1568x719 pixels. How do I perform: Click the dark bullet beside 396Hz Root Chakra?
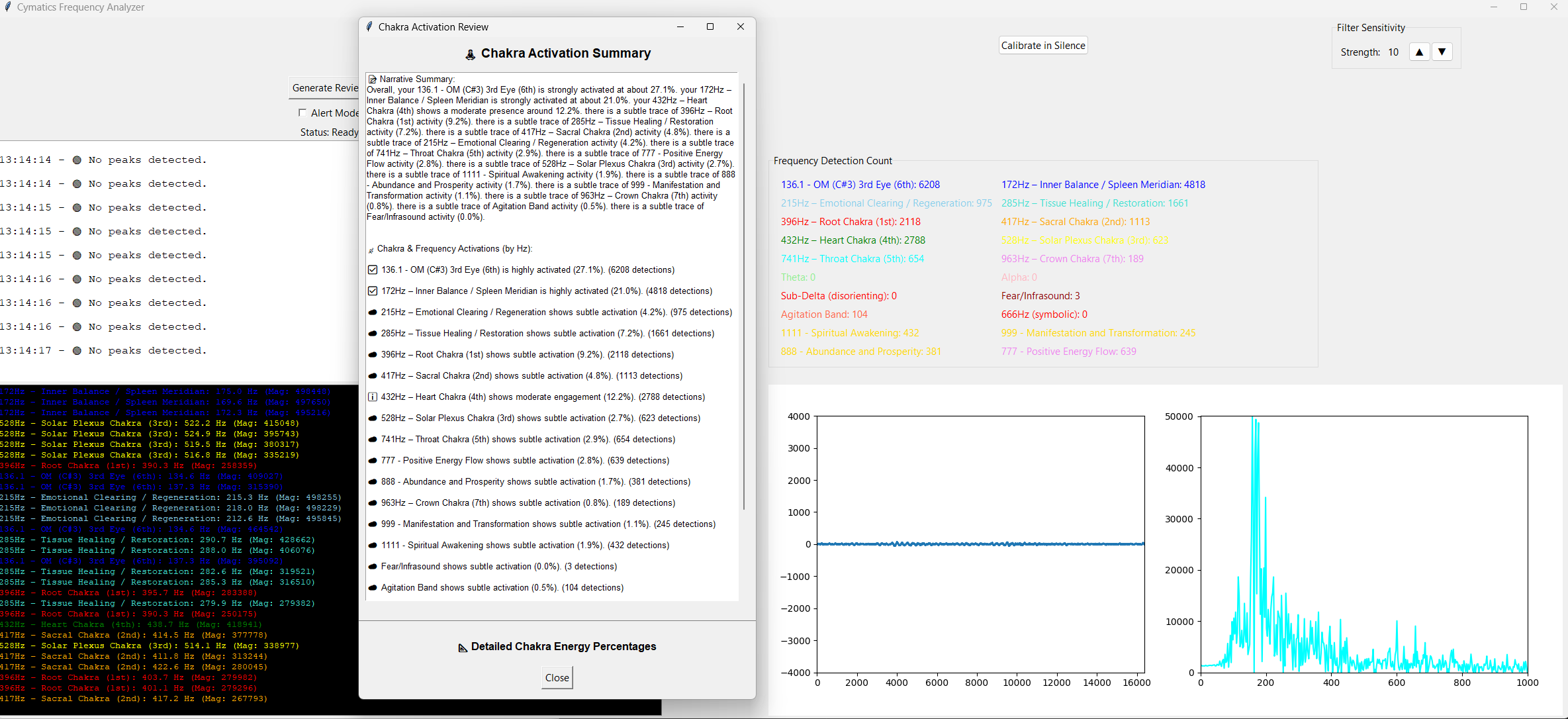373,355
